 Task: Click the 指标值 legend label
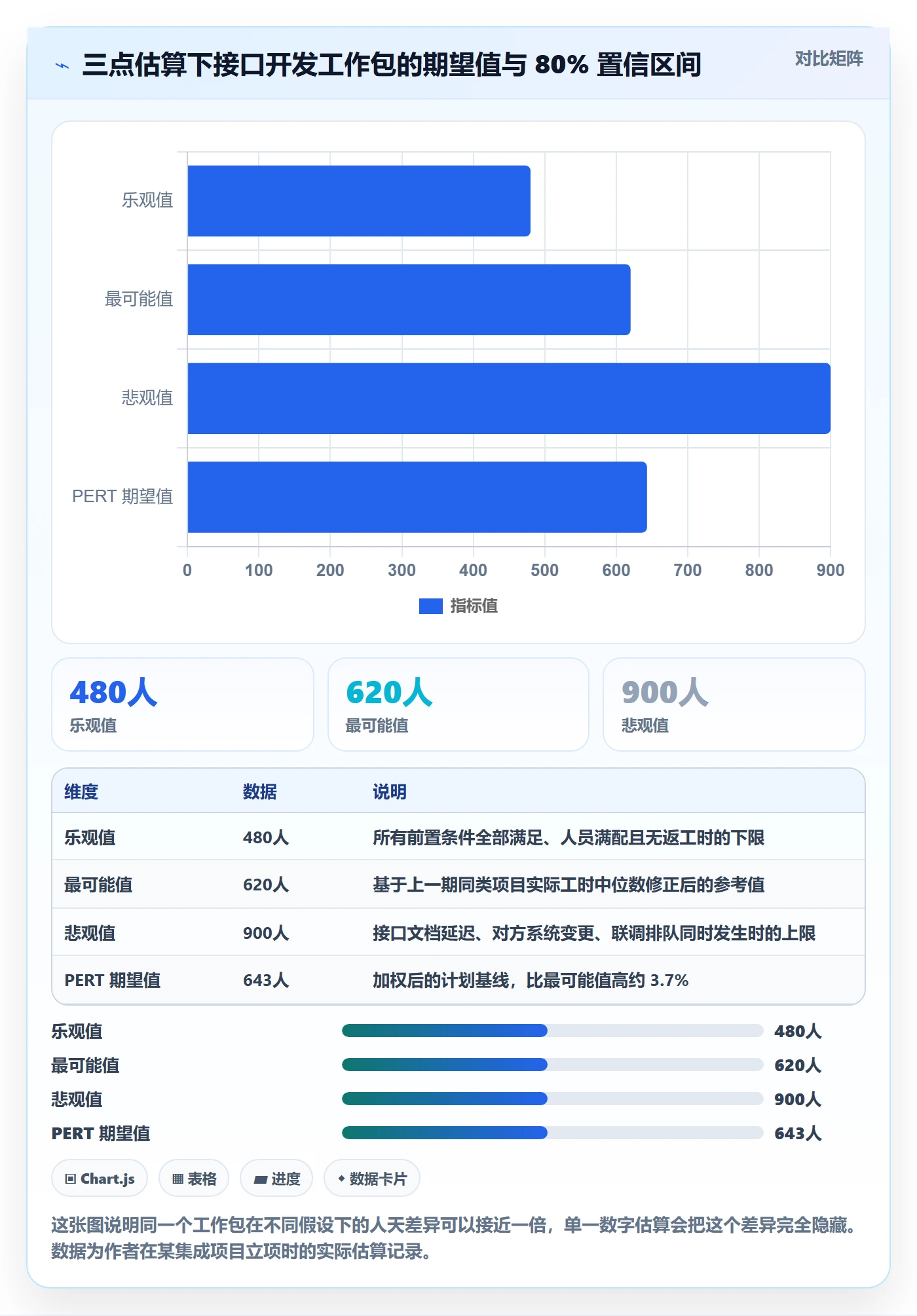click(474, 606)
